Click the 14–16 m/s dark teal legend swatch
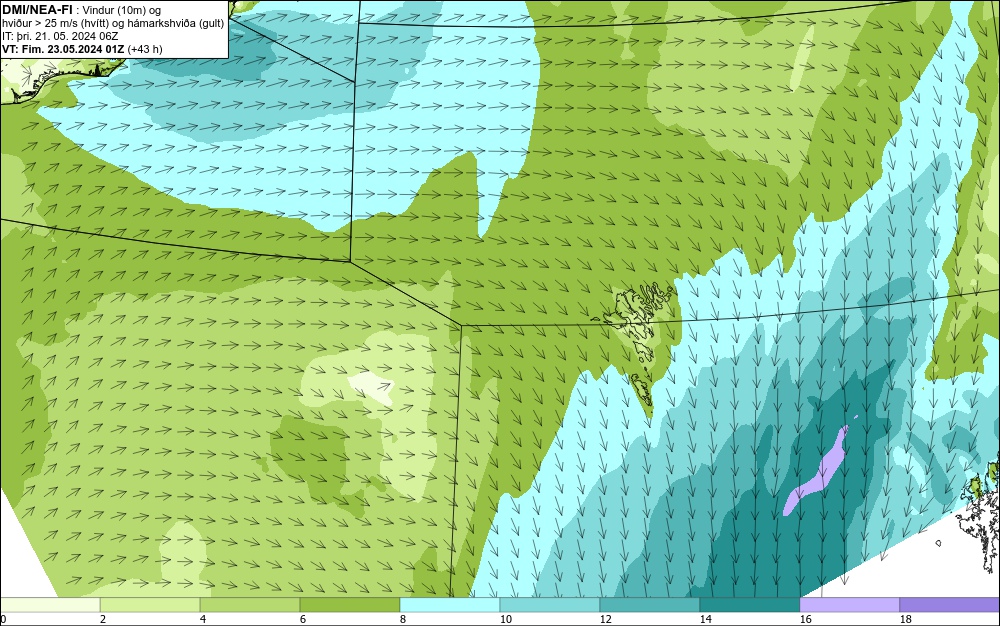Image resolution: width=1000 pixels, height=626 pixels. click(749, 605)
